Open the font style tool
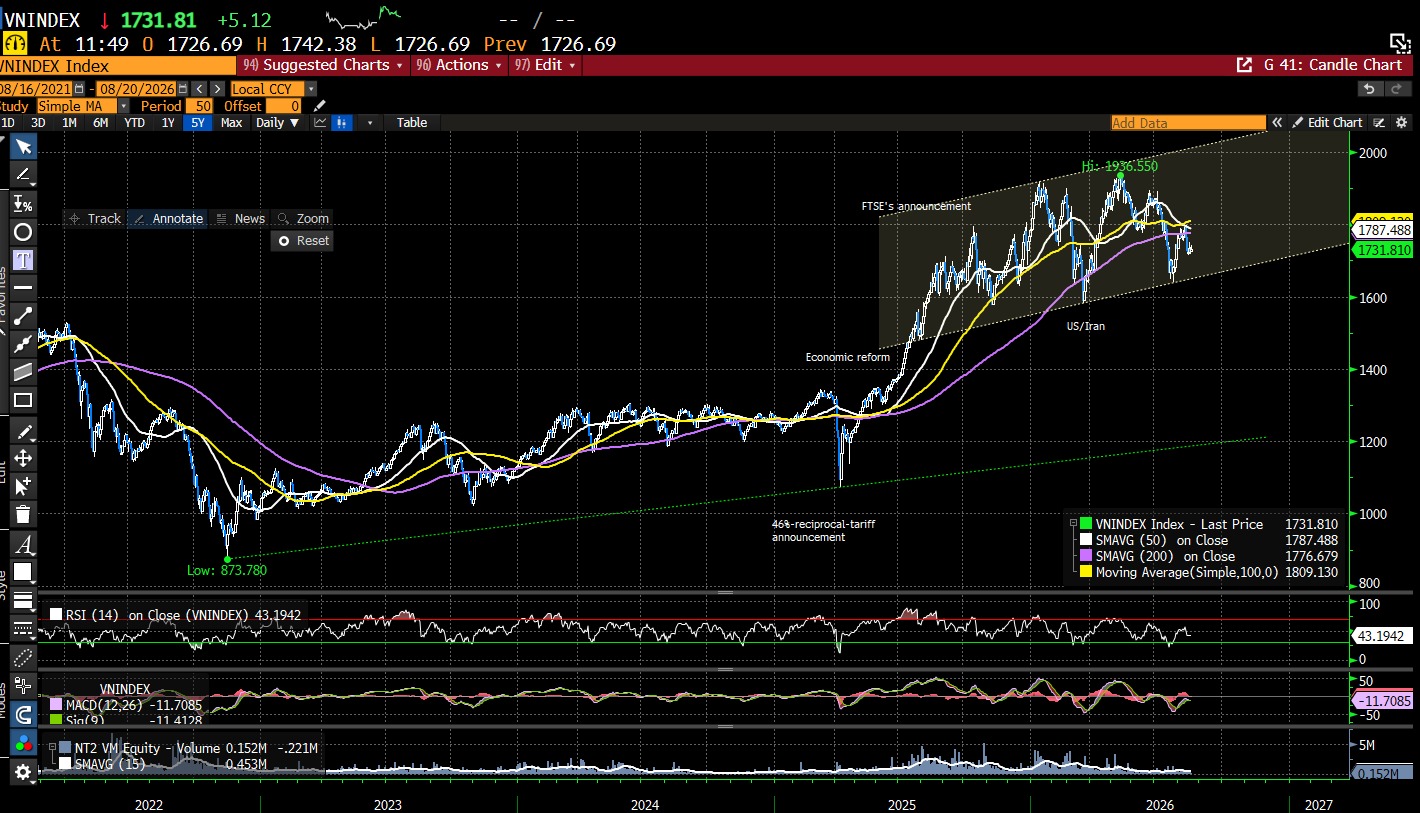The width and height of the screenshot is (1420, 813). [22, 545]
